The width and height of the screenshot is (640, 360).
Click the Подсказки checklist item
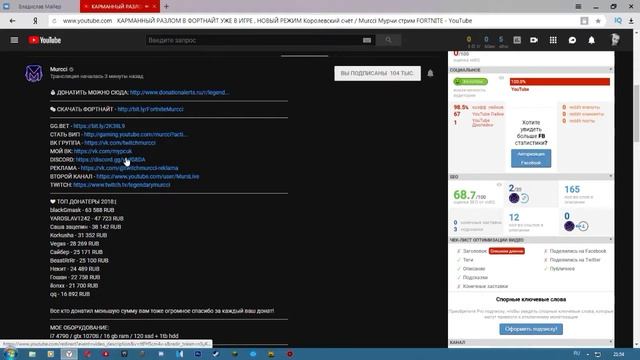pos(475,278)
